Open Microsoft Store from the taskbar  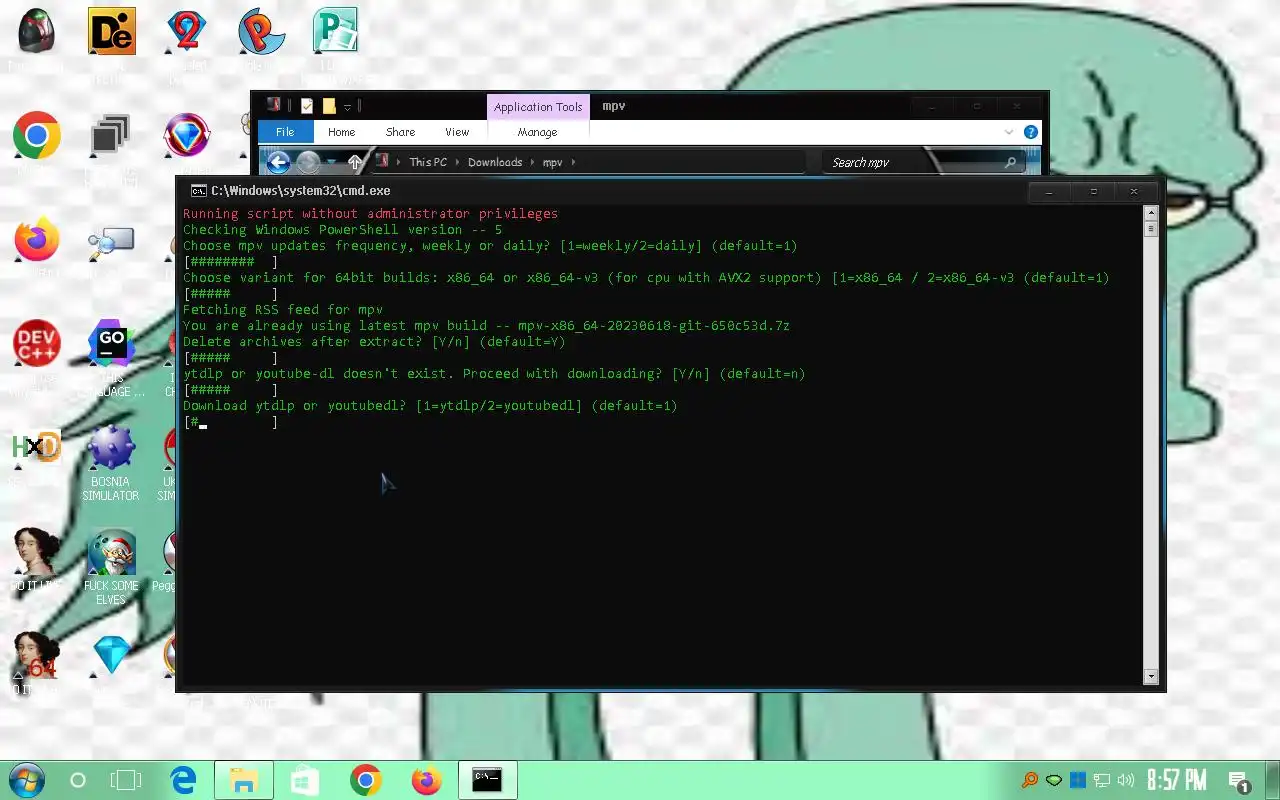pos(305,780)
